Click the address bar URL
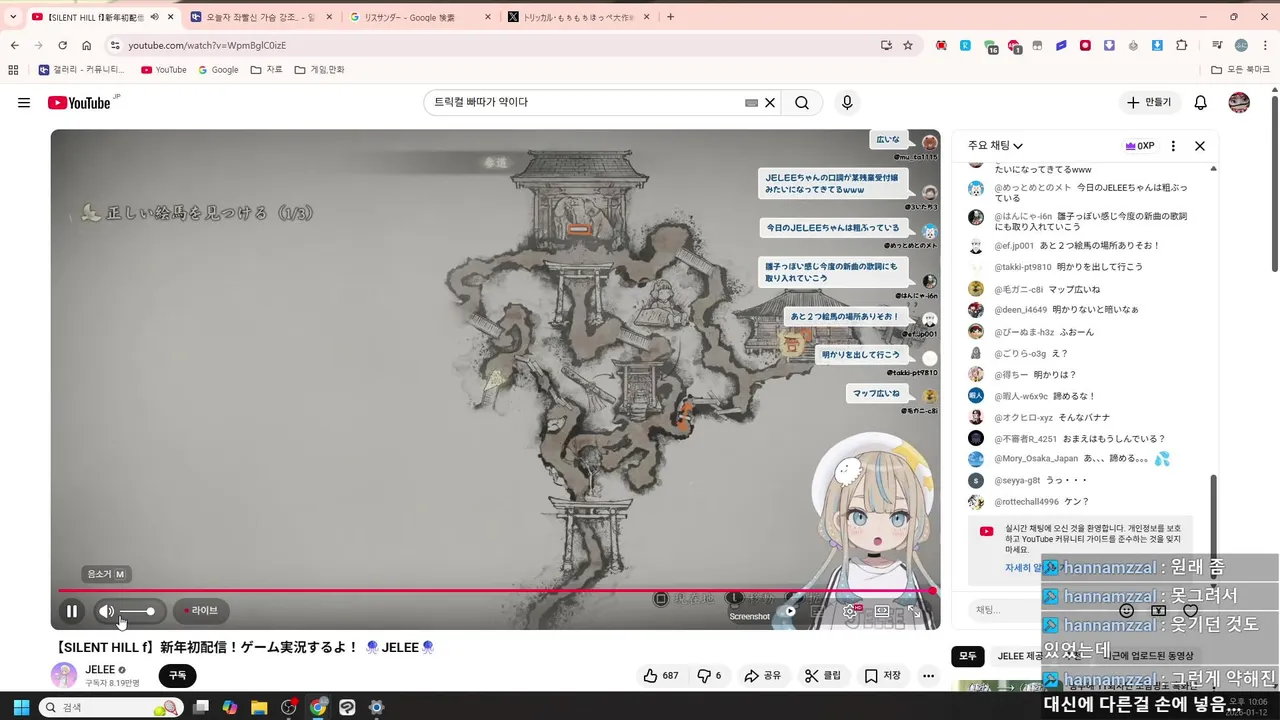Image resolution: width=1280 pixels, height=720 pixels. coord(207,45)
